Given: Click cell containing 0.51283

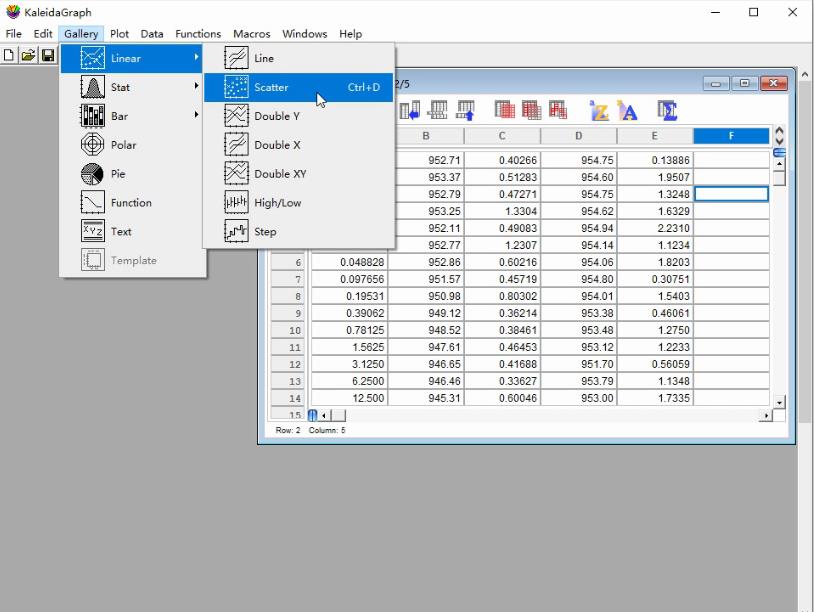Looking at the screenshot, I should click(502, 177).
